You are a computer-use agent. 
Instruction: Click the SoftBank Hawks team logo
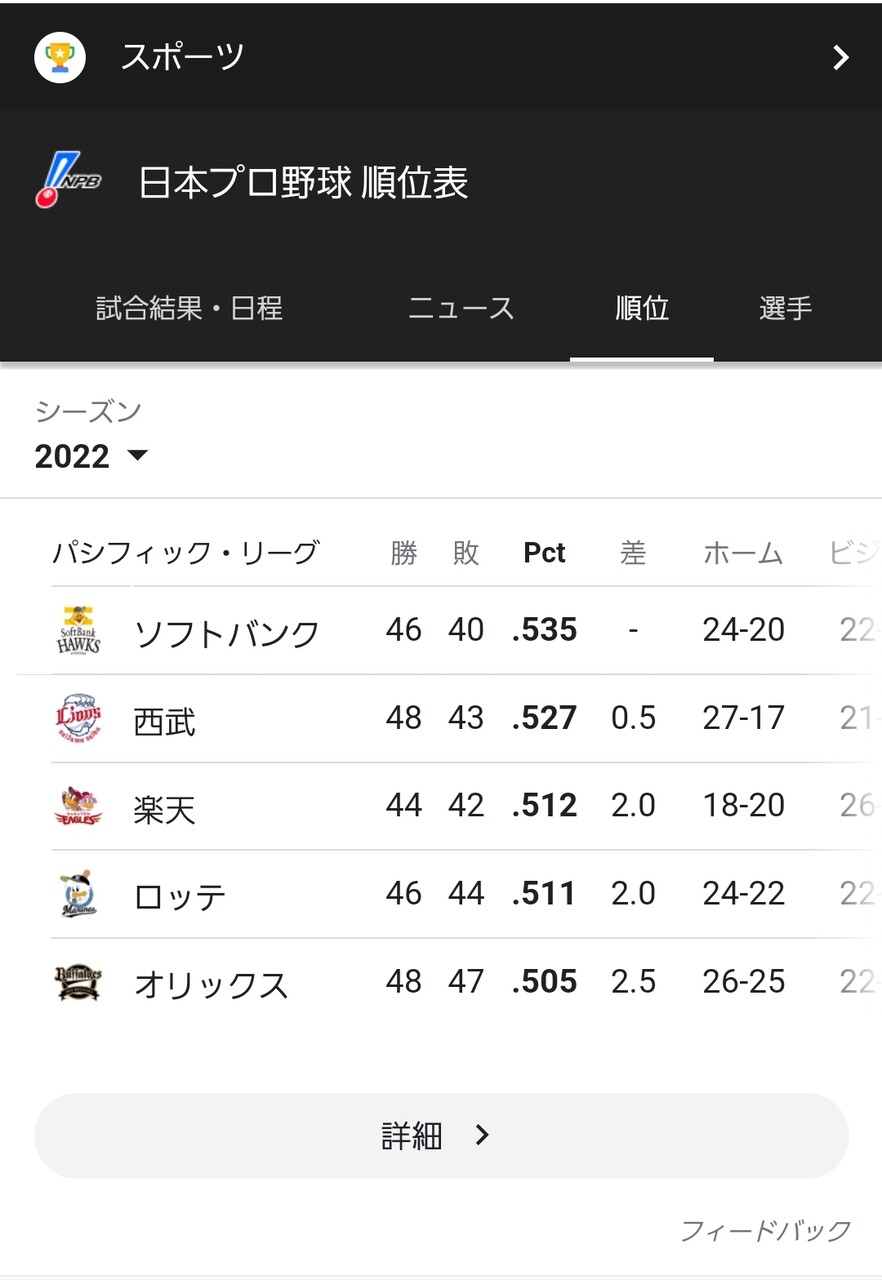(x=78, y=630)
